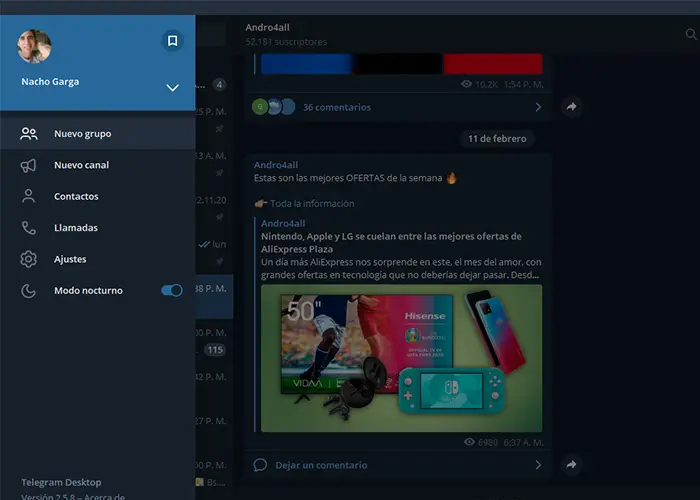
Task: Click the Nuevo canal megaphone icon
Action: pos(29,165)
